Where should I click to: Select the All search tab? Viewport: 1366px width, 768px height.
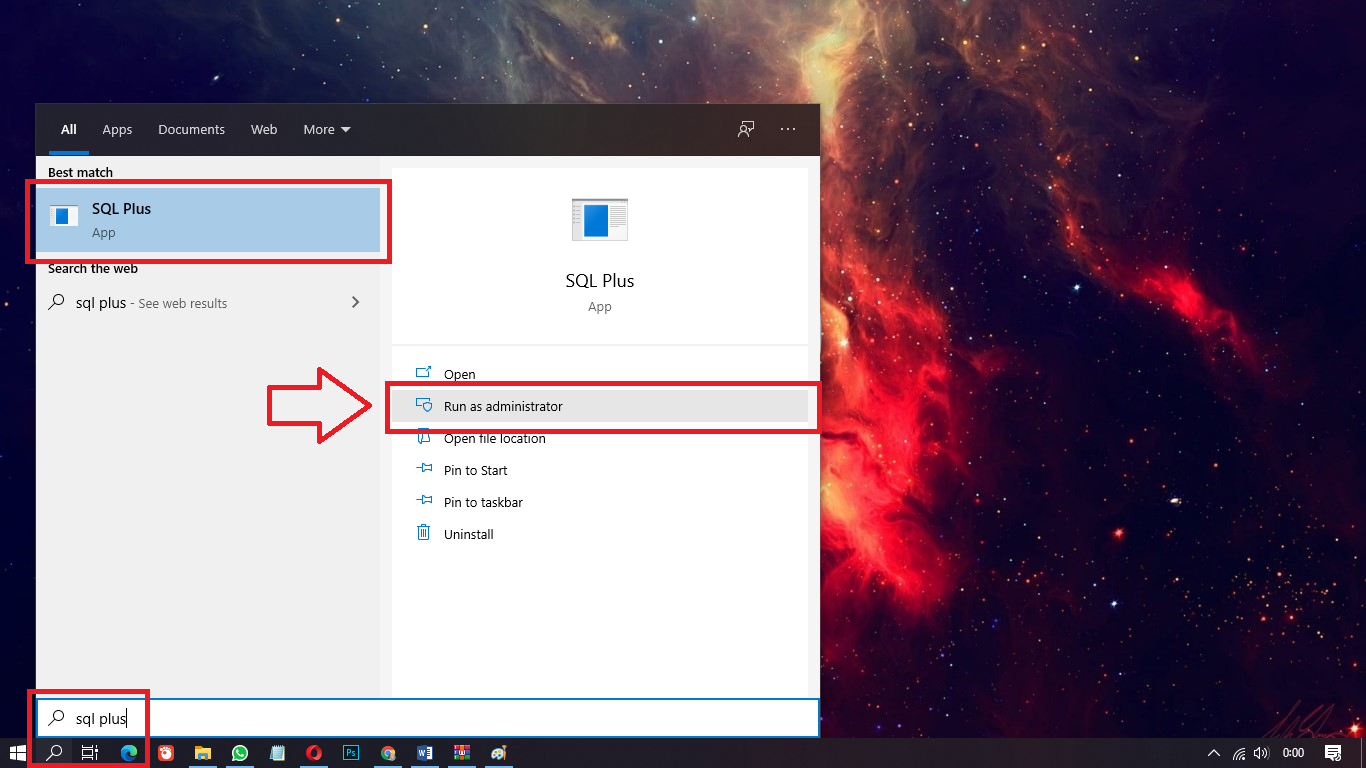[x=69, y=129]
